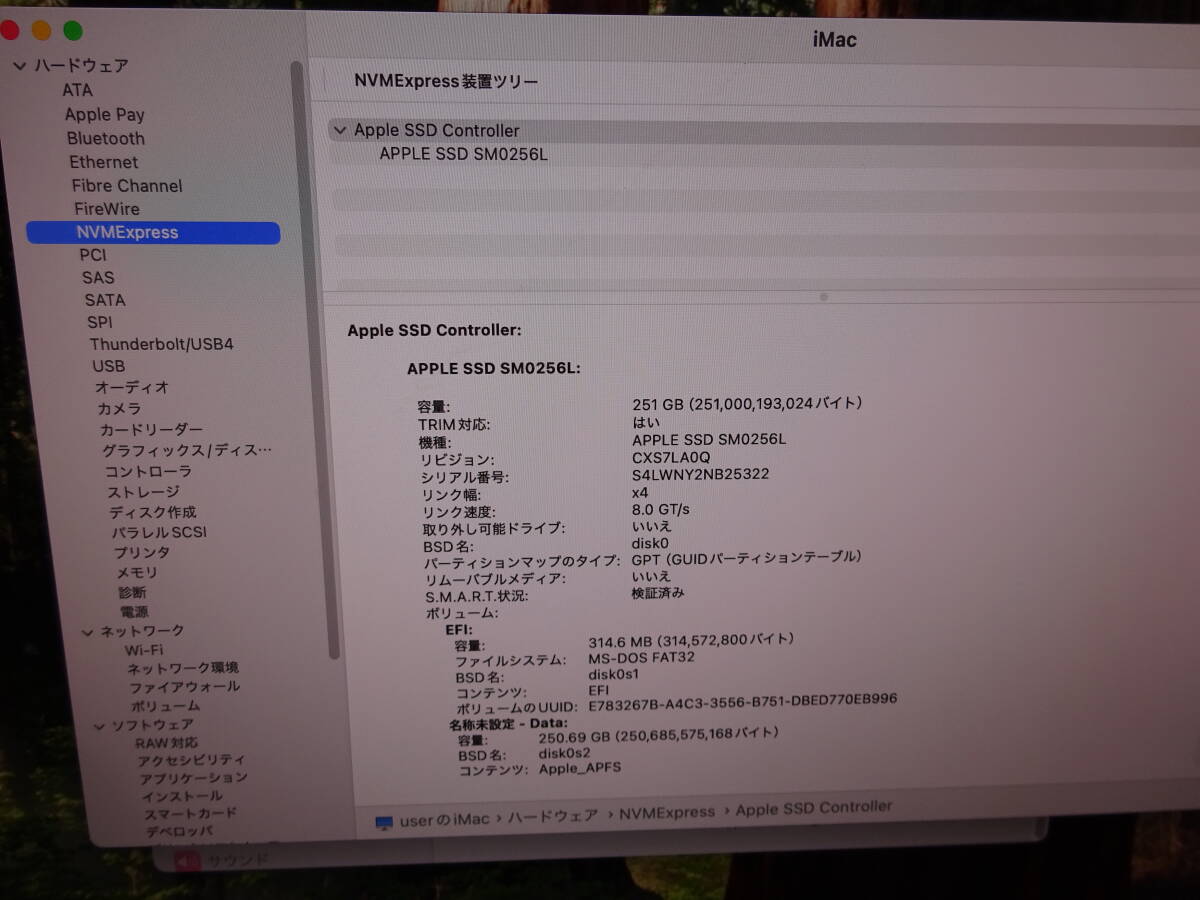Click userのiMac in the path bar
Image resolution: width=1200 pixels, height=900 pixels.
tap(444, 820)
